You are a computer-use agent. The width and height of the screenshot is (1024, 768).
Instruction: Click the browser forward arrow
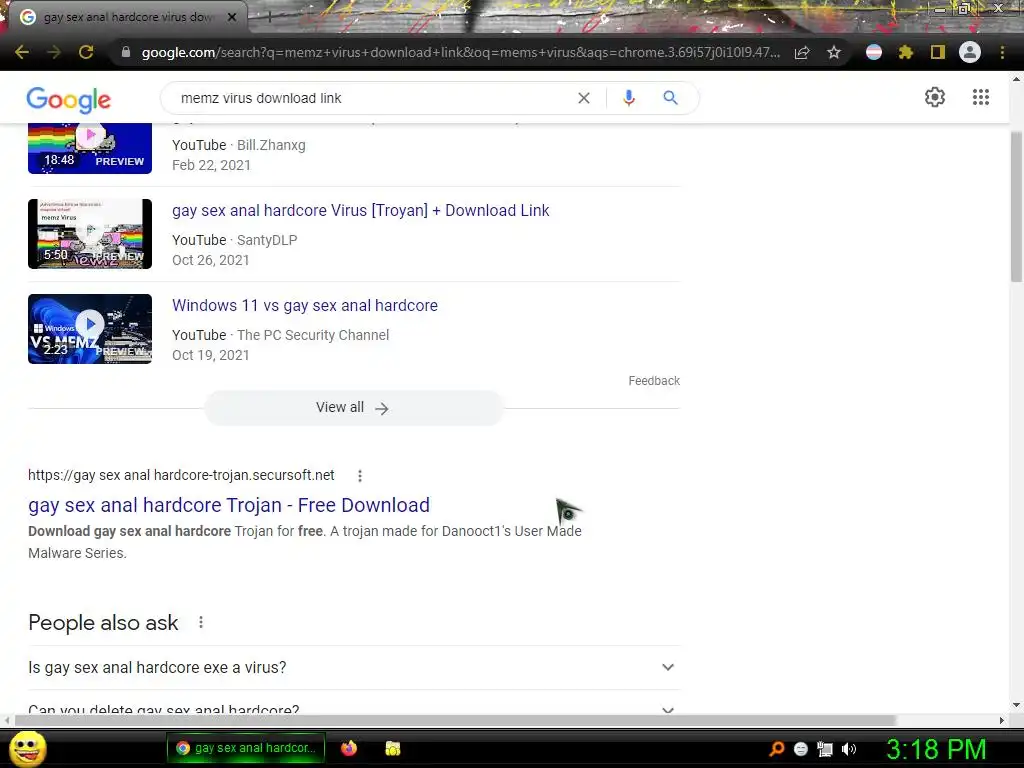click(54, 52)
